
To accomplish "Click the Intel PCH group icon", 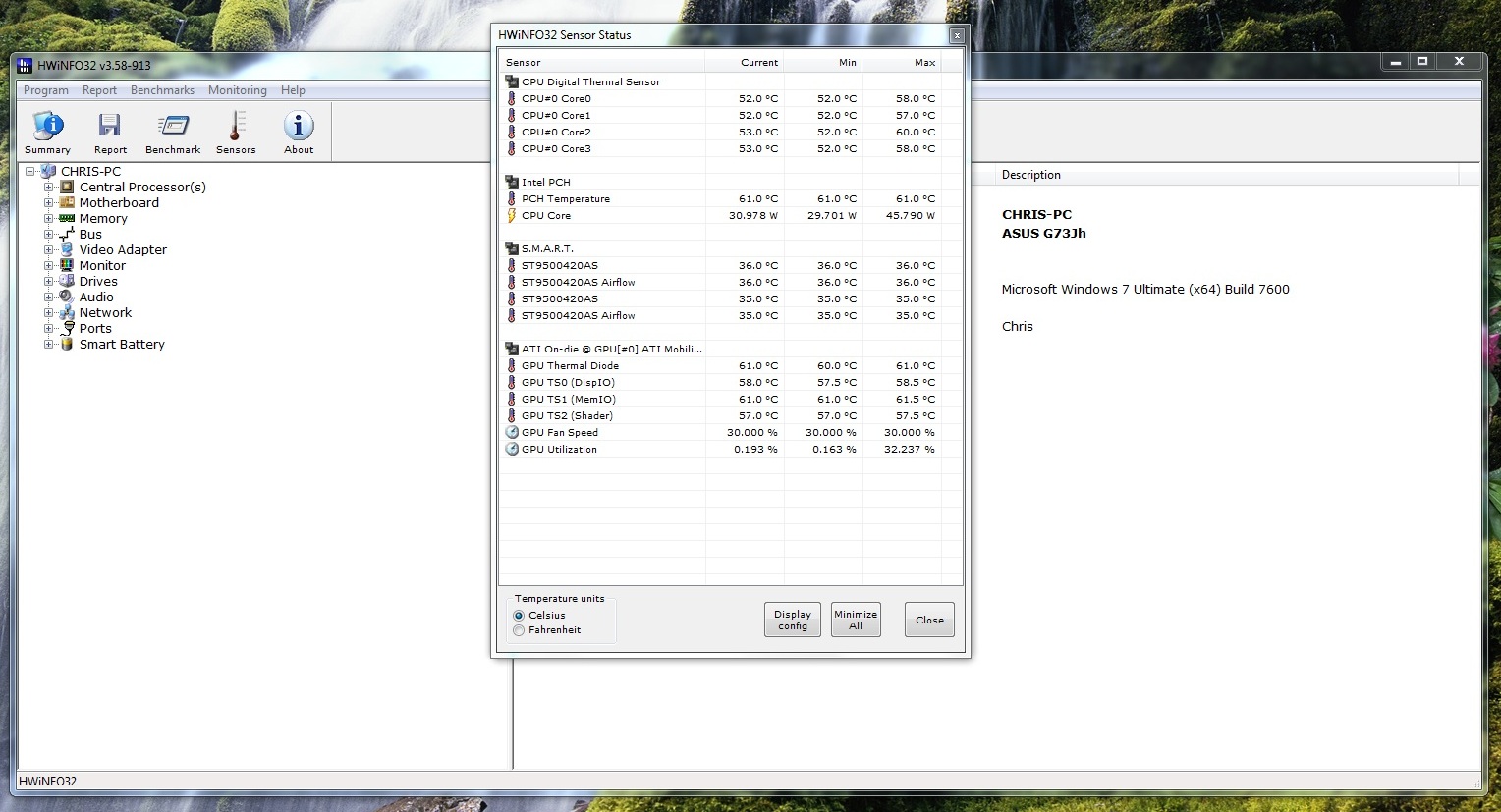I will point(512,182).
